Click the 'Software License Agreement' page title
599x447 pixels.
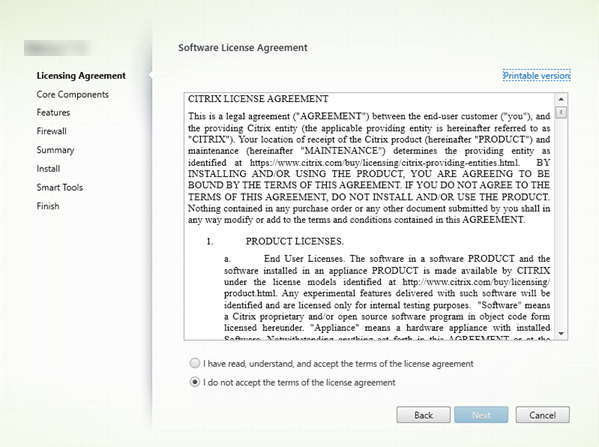[x=243, y=48]
